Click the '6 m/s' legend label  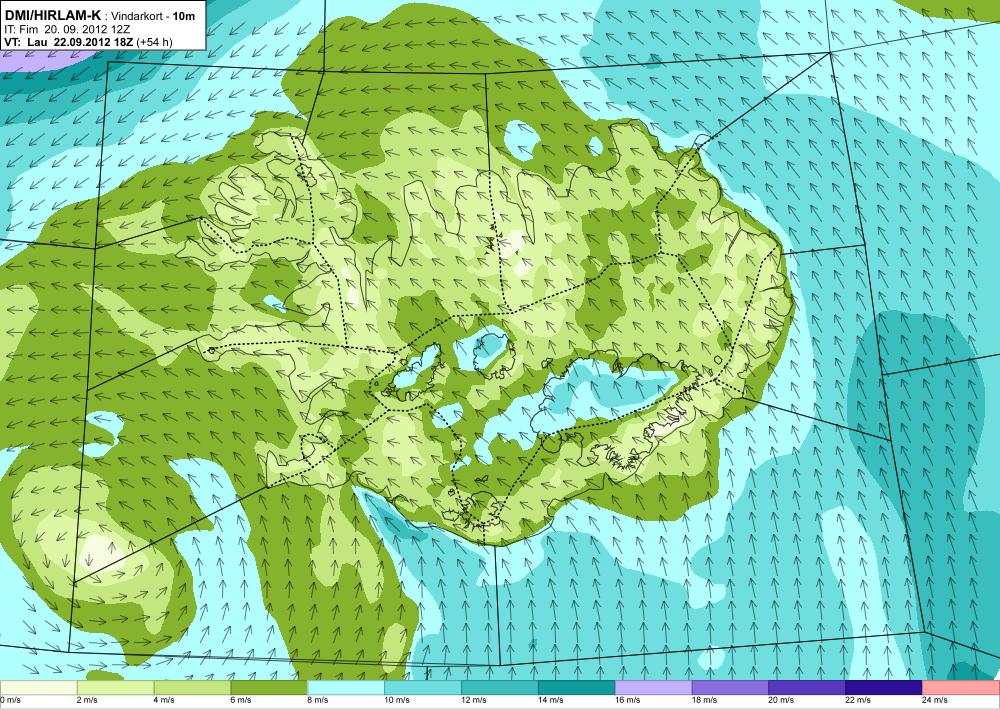pos(240,700)
